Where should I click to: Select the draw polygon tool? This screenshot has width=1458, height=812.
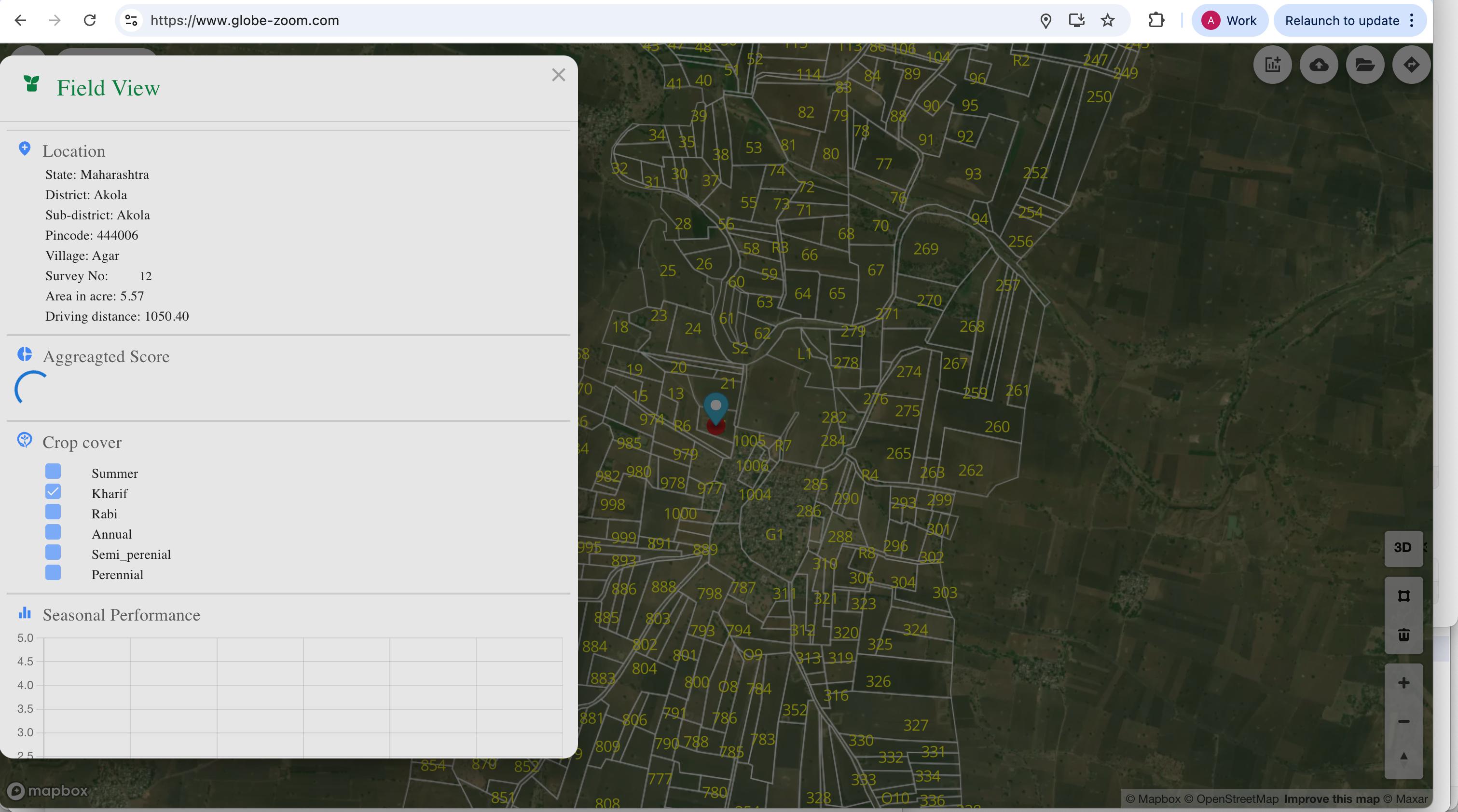(1403, 595)
